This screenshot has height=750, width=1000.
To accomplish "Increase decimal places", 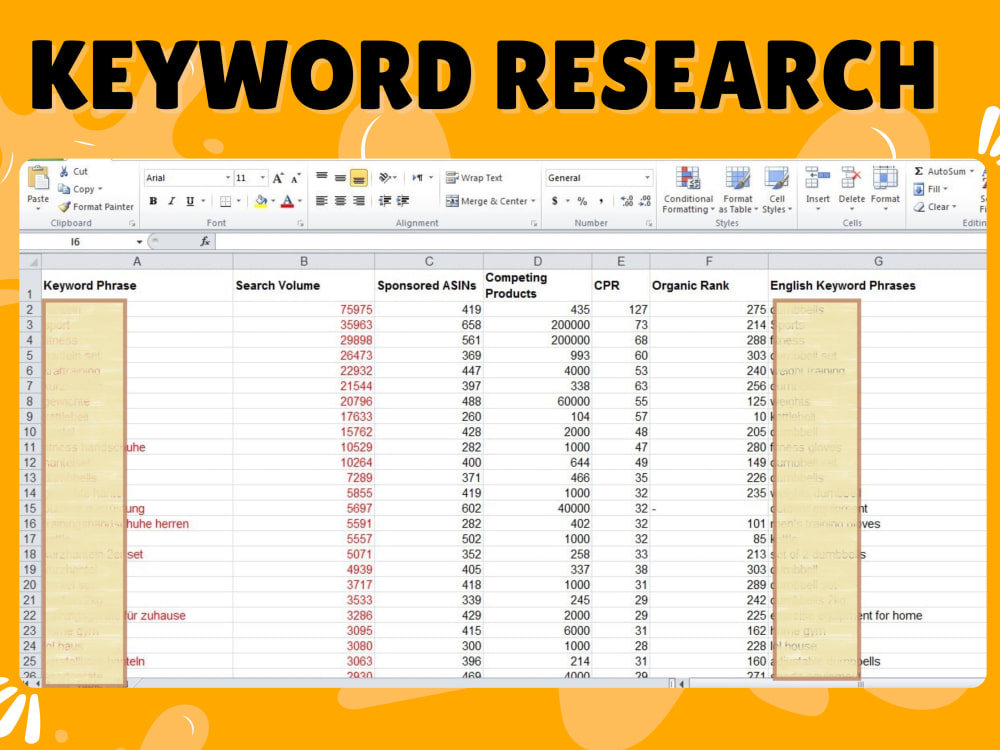I will tap(626, 201).
